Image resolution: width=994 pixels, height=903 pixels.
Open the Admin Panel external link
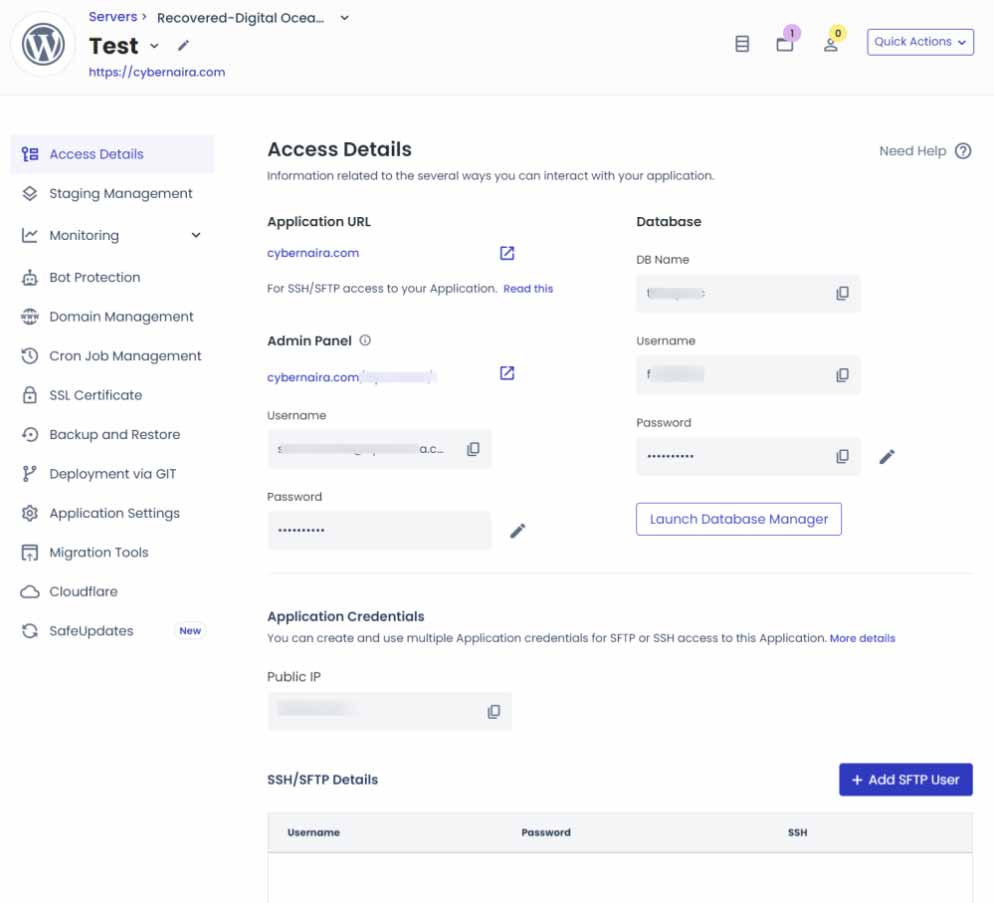click(x=507, y=372)
